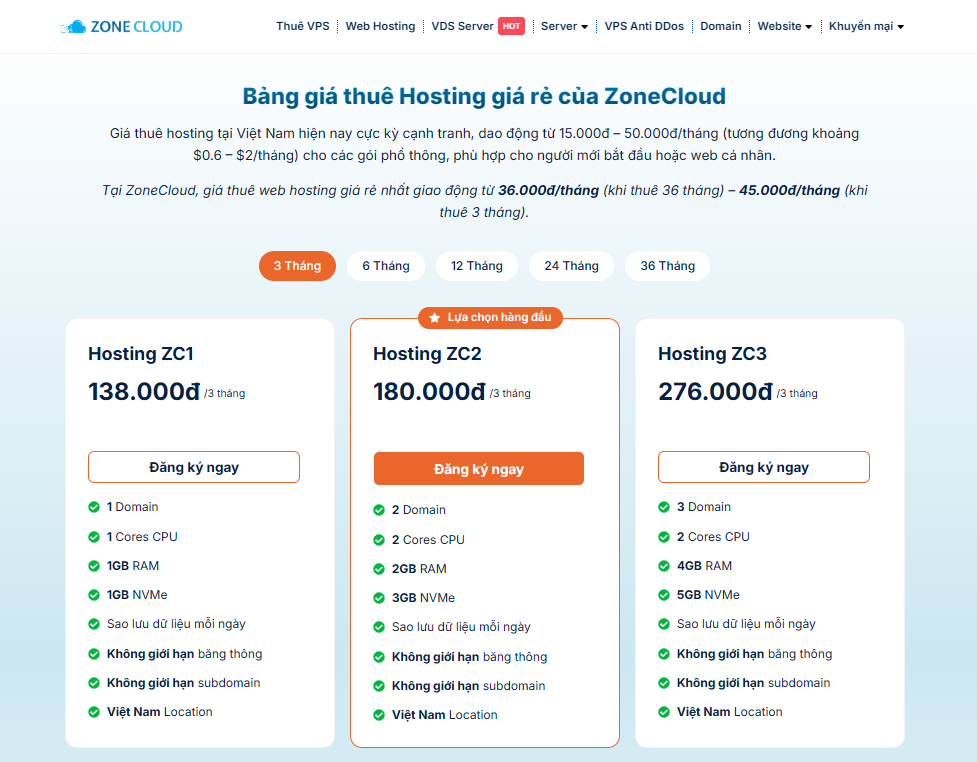977x762 pixels.
Task: Open VDS Server nav link
Action: [x=462, y=26]
